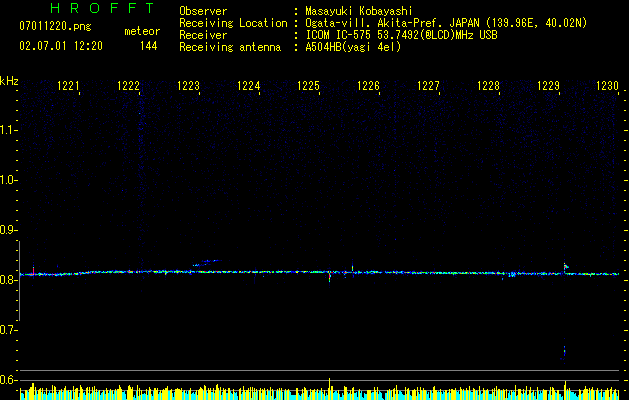Image resolution: width=629 pixels, height=400 pixels.
Task: Click the 1221 time marker
Action: [68, 86]
